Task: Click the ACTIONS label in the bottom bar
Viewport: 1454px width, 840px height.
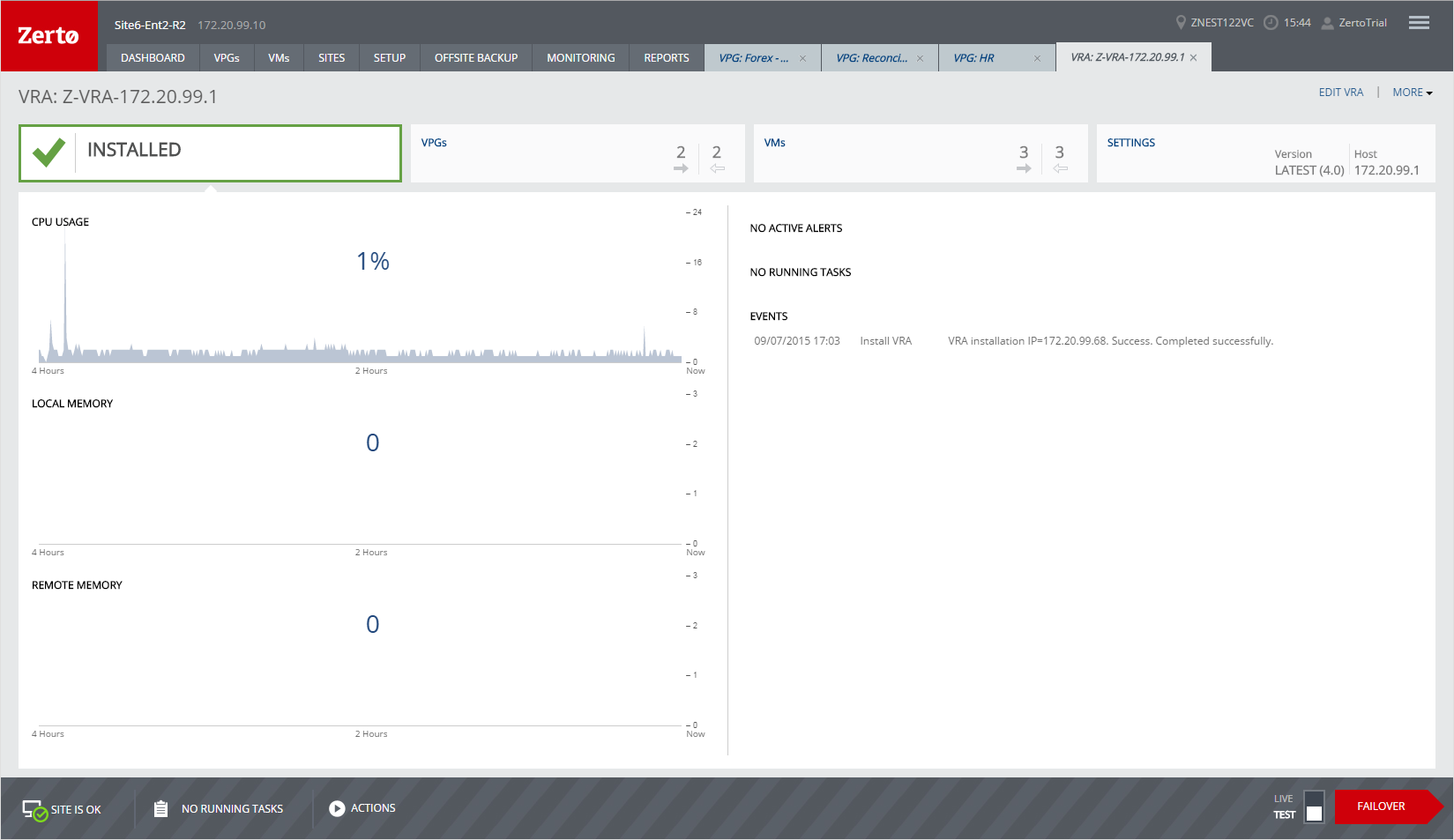Action: pos(373,808)
